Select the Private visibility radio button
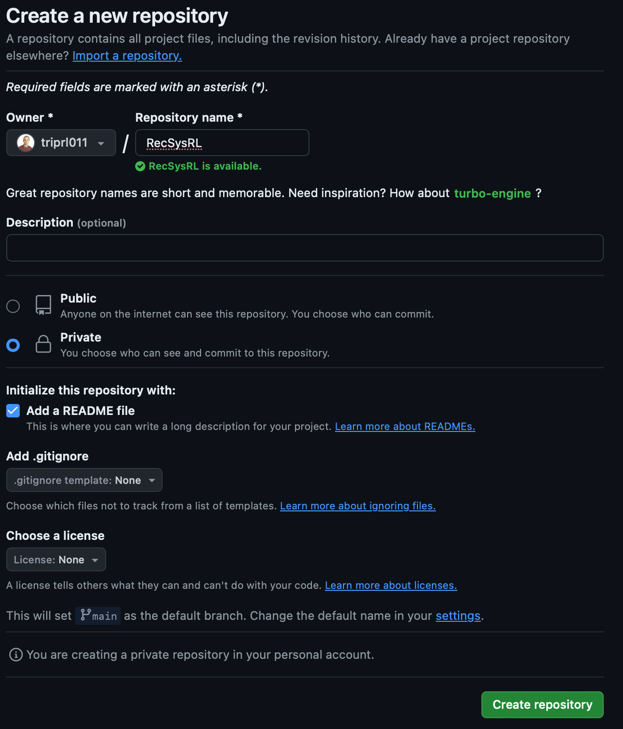The image size is (623, 729). click(13, 345)
